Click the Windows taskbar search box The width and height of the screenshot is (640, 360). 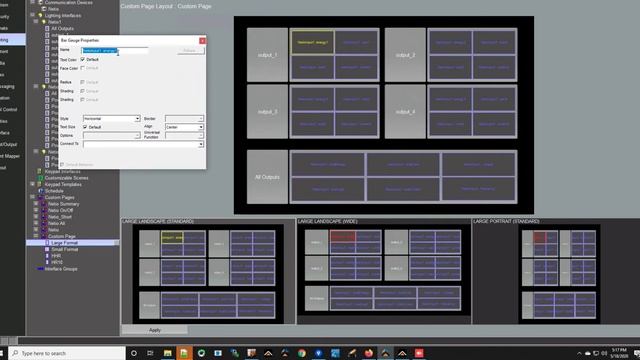click(x=67, y=353)
